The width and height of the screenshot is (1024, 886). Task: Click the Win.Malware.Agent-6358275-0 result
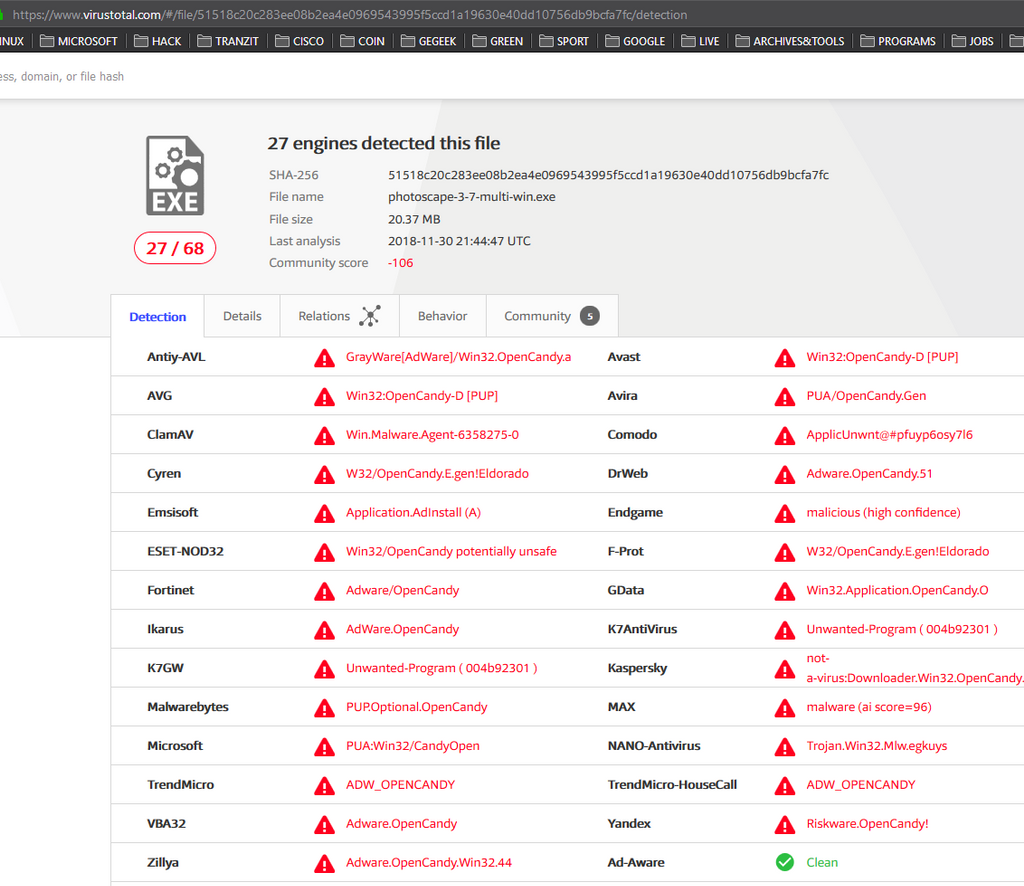432,435
